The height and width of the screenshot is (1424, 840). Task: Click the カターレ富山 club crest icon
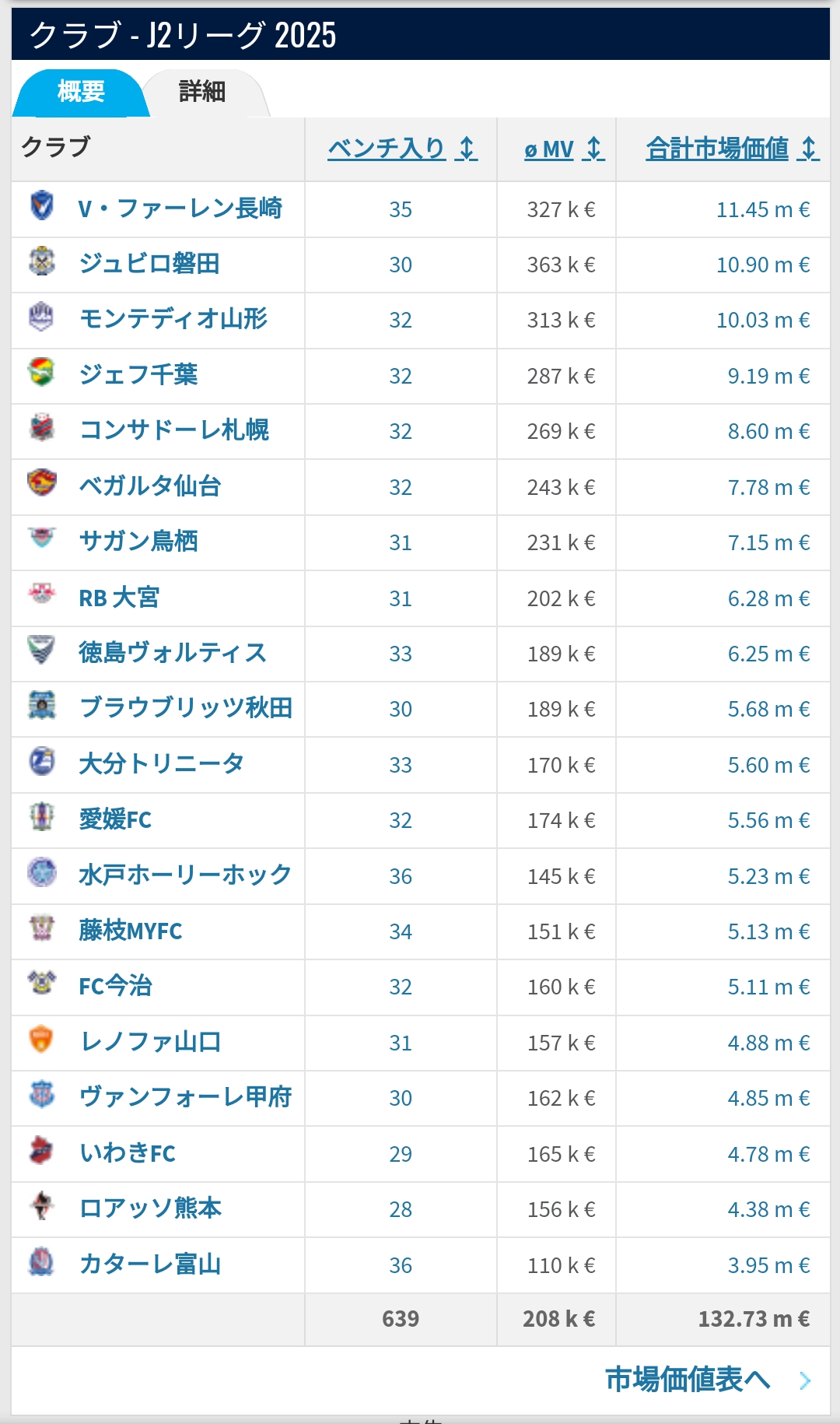tap(42, 1261)
